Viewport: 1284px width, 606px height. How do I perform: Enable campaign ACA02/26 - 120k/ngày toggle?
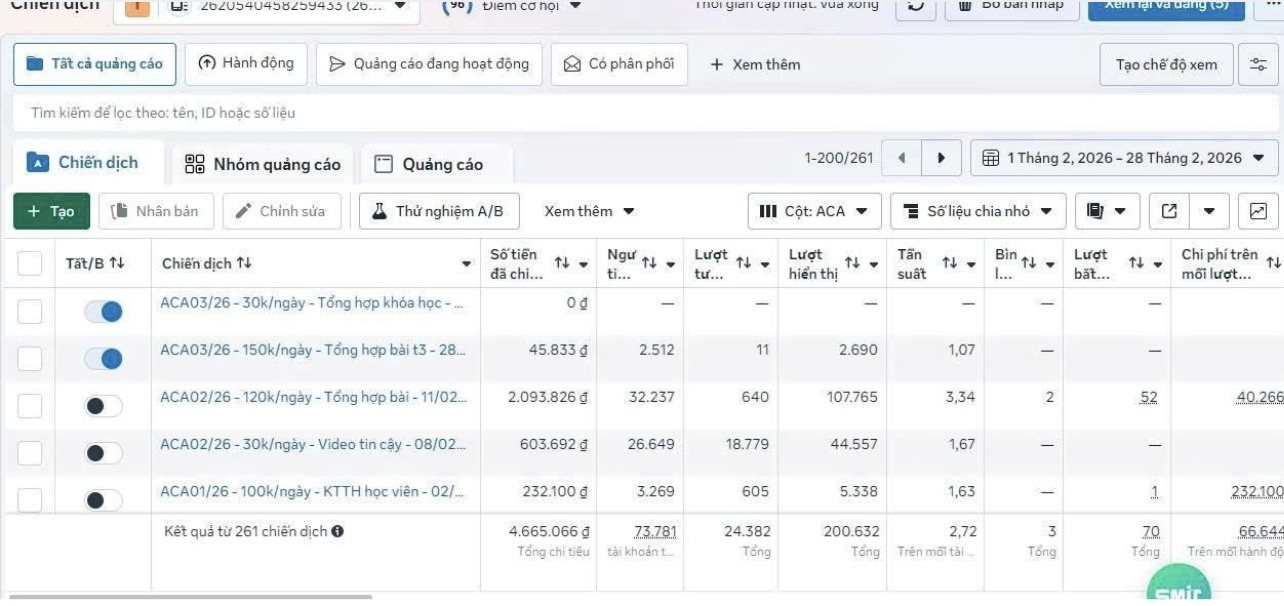pos(103,406)
